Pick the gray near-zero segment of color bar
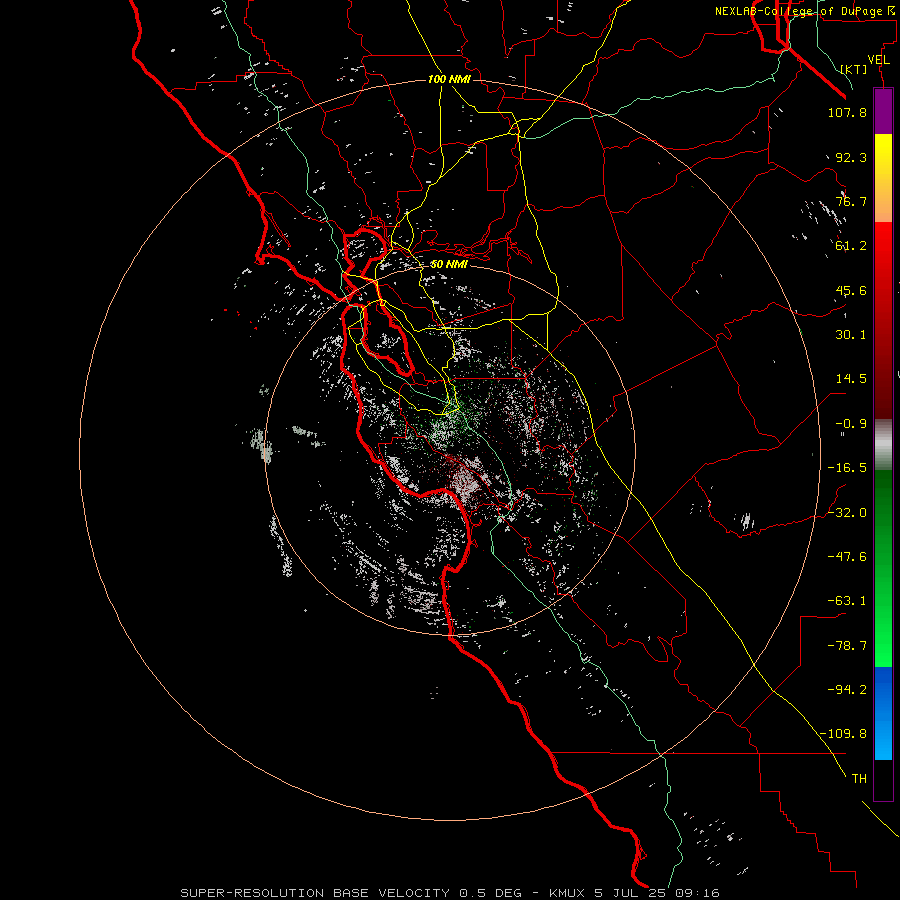The height and width of the screenshot is (900, 900). click(x=883, y=445)
